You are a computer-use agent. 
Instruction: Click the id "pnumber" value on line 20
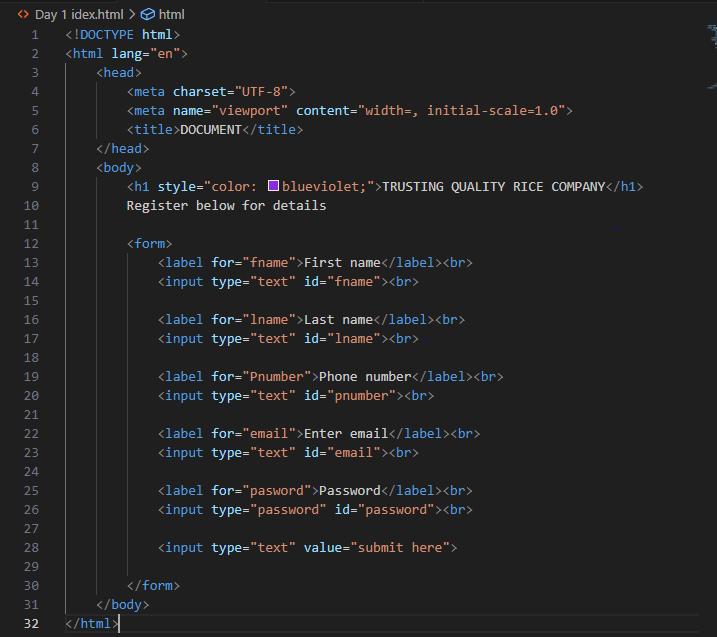point(361,396)
